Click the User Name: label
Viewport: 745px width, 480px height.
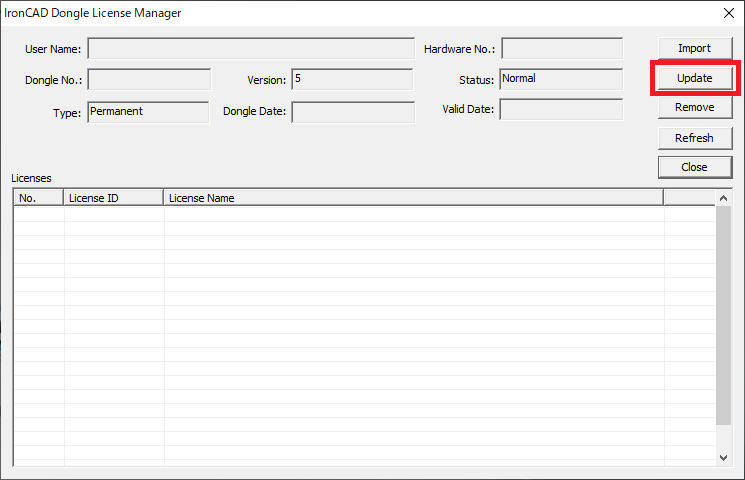point(53,49)
